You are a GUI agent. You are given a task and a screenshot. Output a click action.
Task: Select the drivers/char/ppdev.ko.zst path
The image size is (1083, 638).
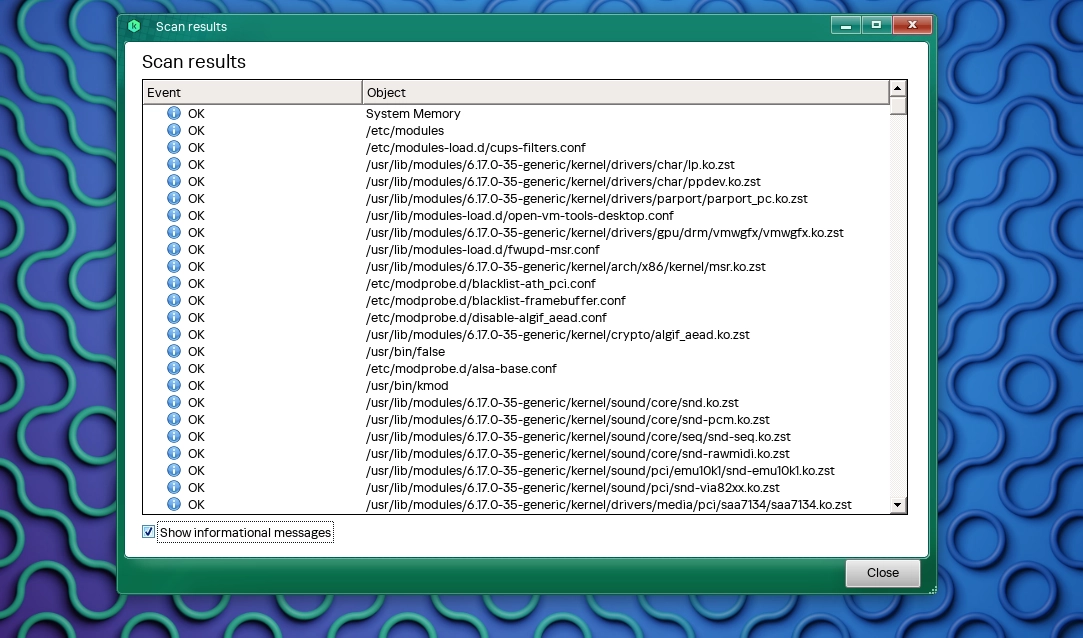pyautogui.click(x=563, y=182)
